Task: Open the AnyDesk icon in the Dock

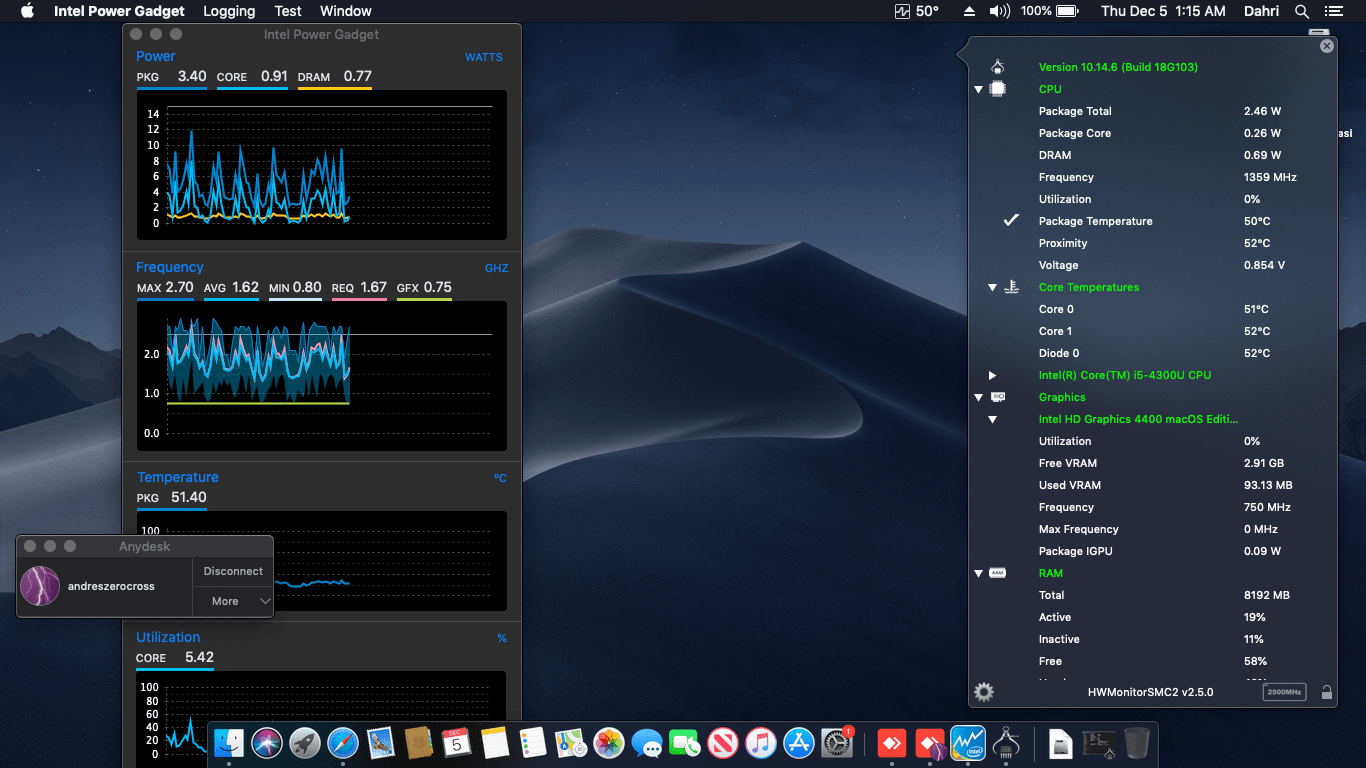Action: point(891,743)
